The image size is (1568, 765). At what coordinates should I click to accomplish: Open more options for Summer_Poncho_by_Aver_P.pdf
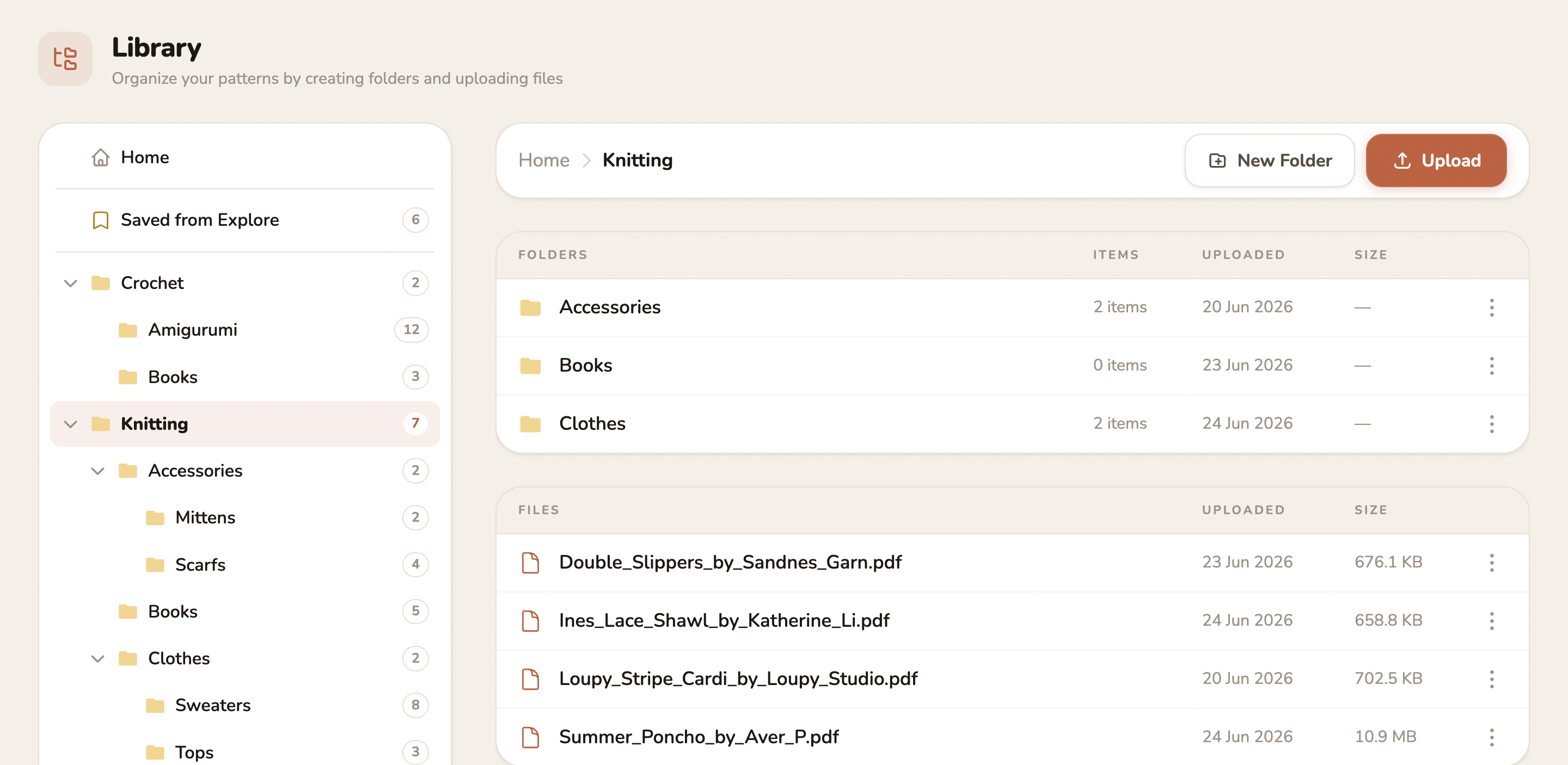click(x=1491, y=737)
